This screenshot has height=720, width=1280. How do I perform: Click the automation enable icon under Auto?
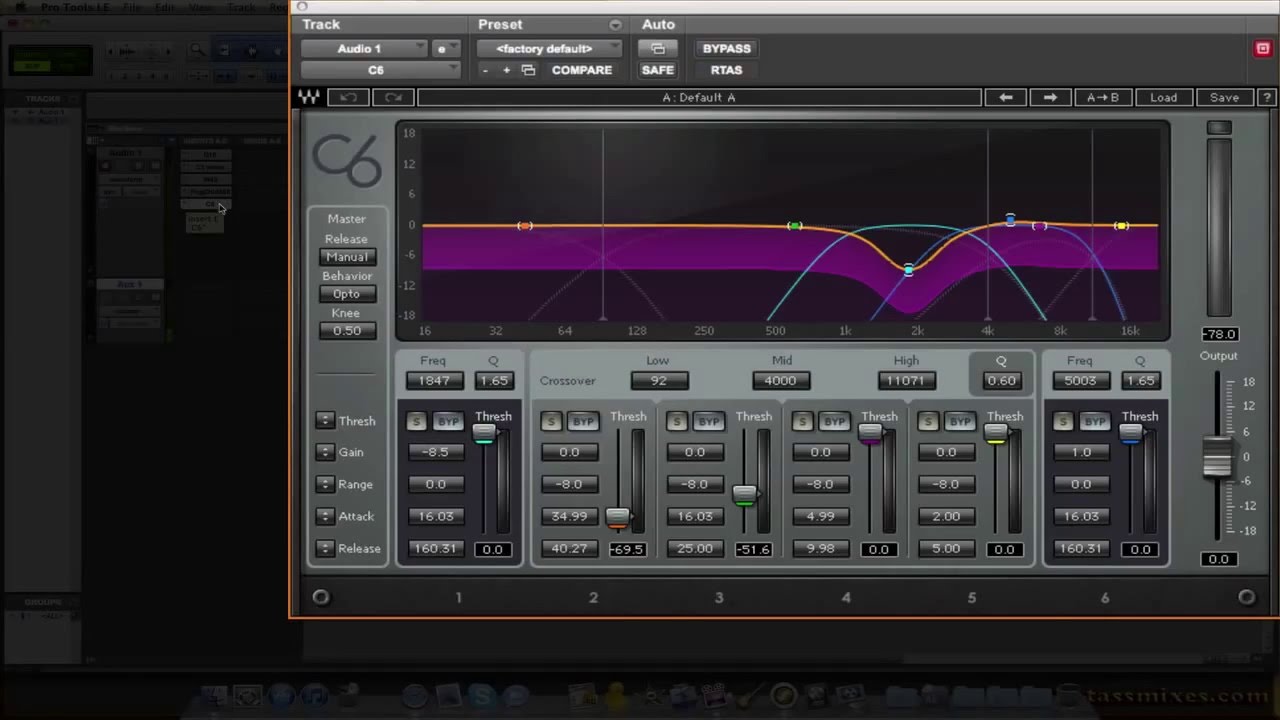(x=658, y=48)
